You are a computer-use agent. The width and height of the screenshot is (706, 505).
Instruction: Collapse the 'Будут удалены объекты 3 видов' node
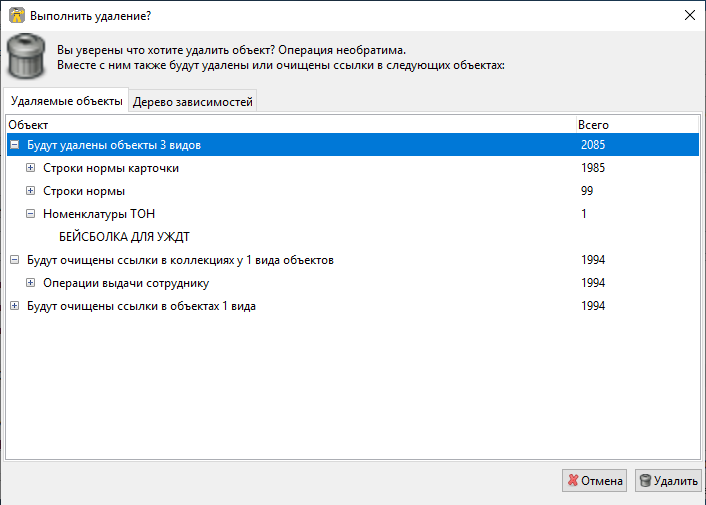14,145
